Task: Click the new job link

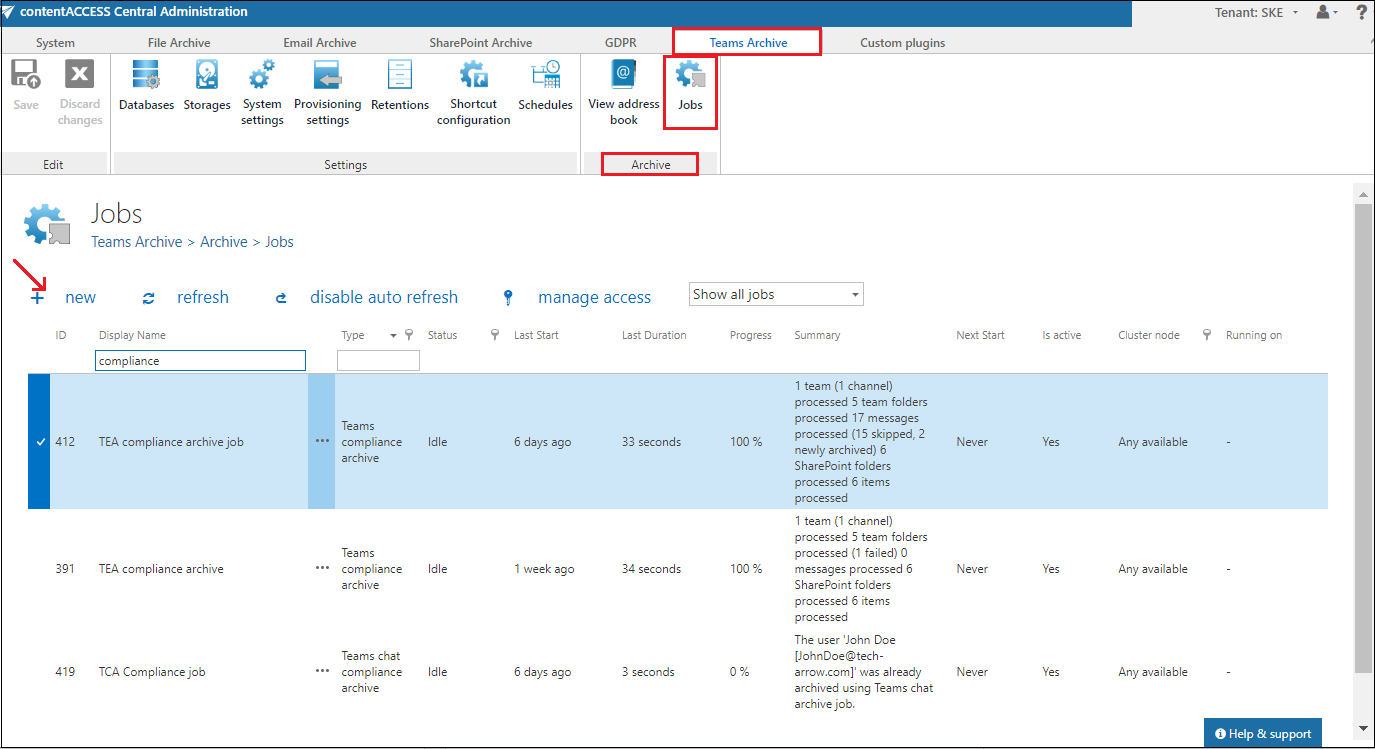Action: coord(80,297)
